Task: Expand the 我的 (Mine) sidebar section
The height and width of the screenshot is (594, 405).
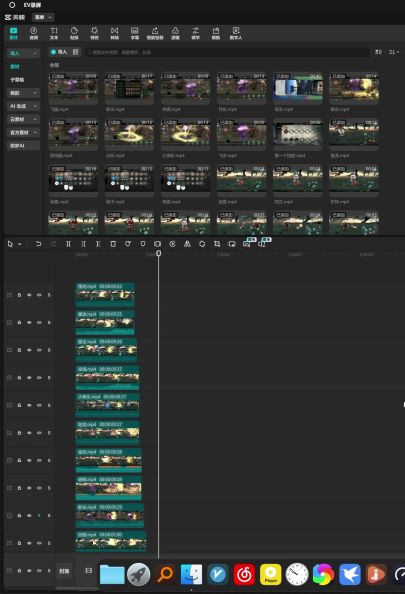Action: click(23, 93)
